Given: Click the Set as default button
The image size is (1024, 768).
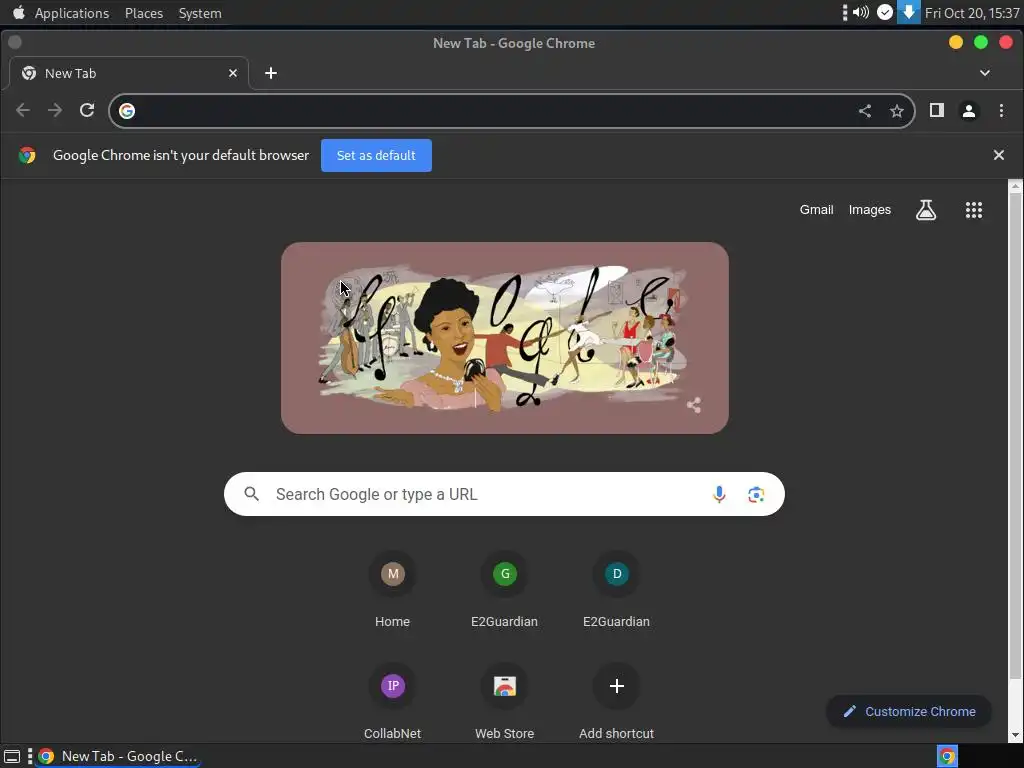Looking at the screenshot, I should click(376, 155).
